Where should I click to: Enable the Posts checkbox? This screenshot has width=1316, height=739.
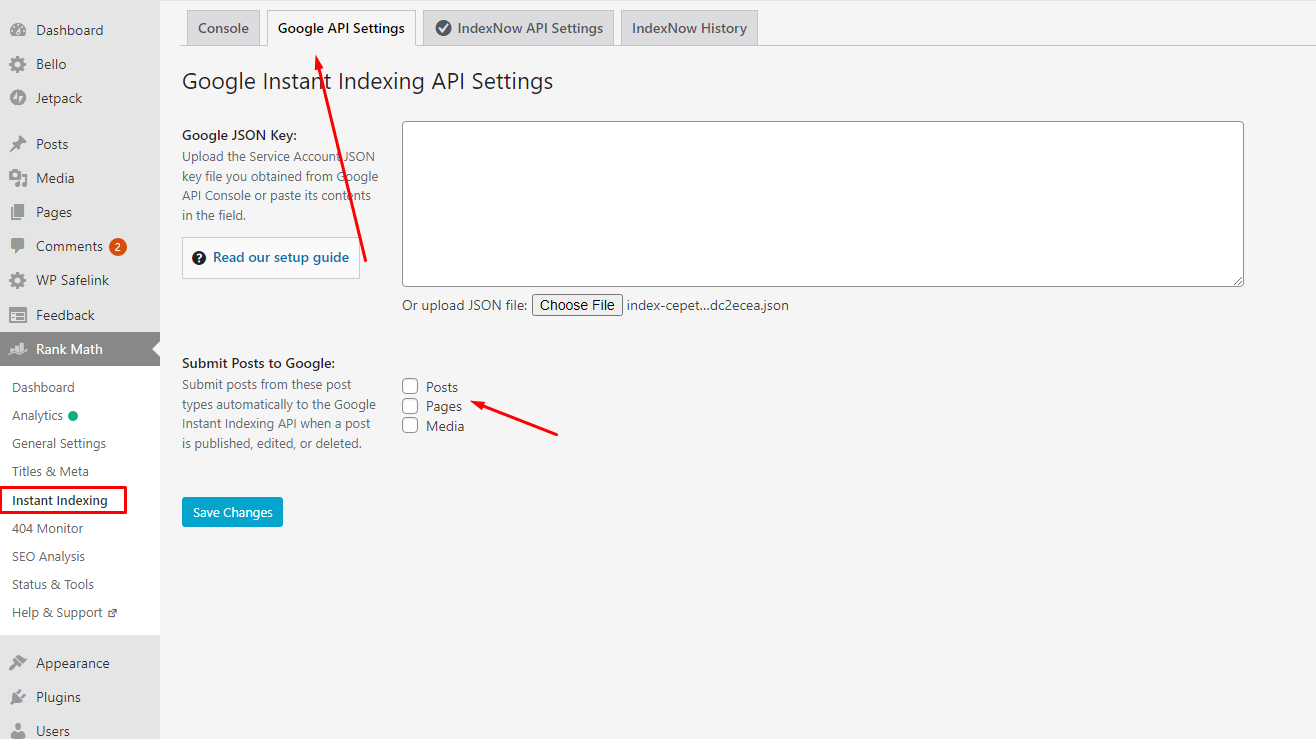point(410,386)
